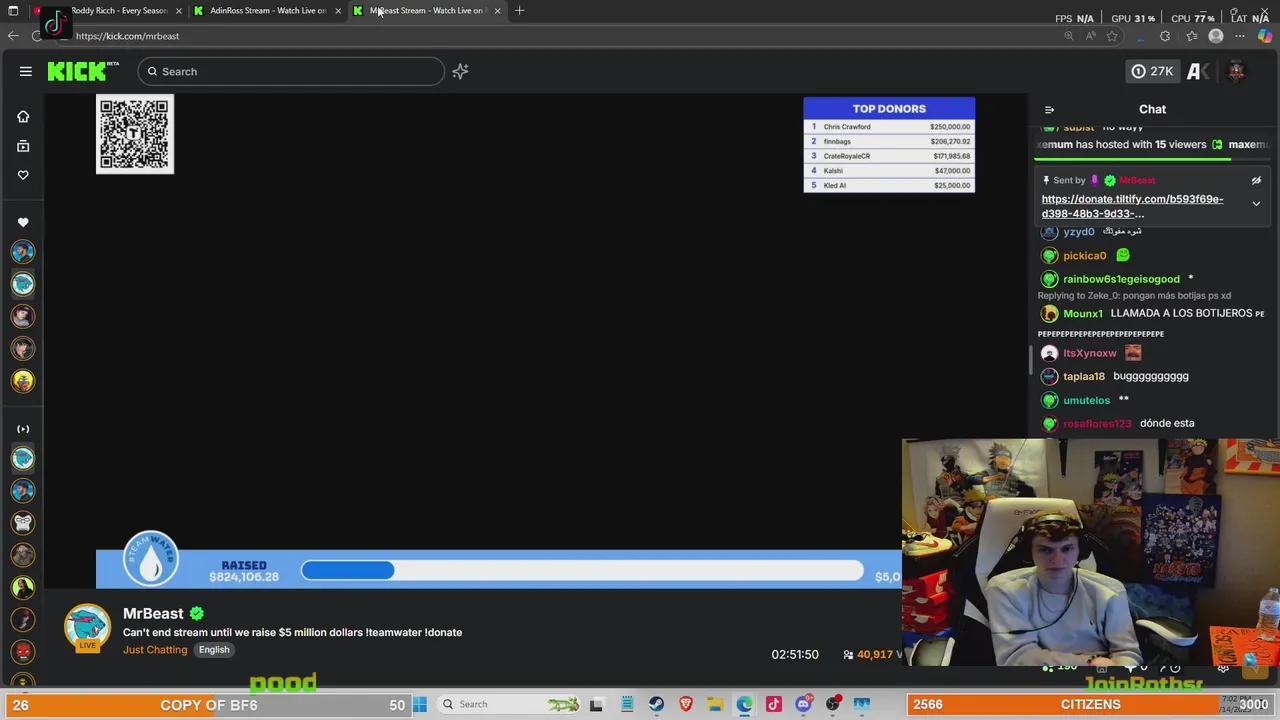1280x720 pixels.
Task: Go back in browser history
Action: pos(13,36)
